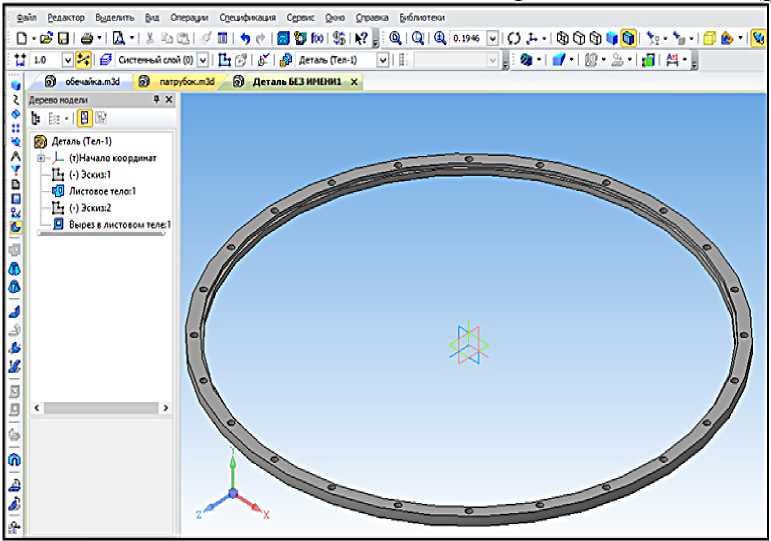Select Листовое тело:1 in the tree
Viewport: 771px width, 541px height.
click(102, 191)
